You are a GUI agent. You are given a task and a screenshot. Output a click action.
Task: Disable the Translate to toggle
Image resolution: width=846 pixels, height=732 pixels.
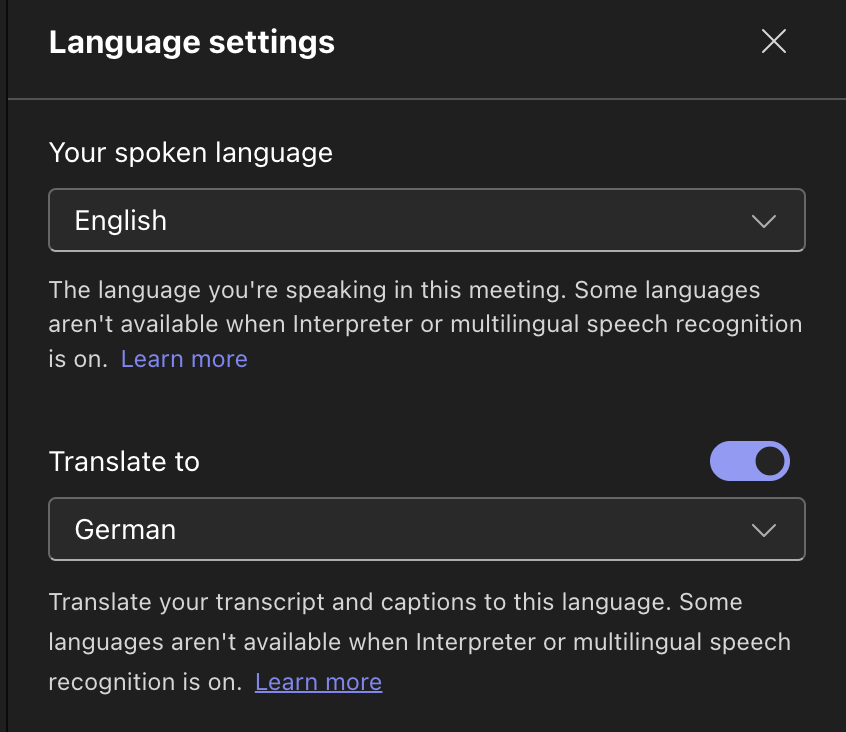(x=750, y=461)
